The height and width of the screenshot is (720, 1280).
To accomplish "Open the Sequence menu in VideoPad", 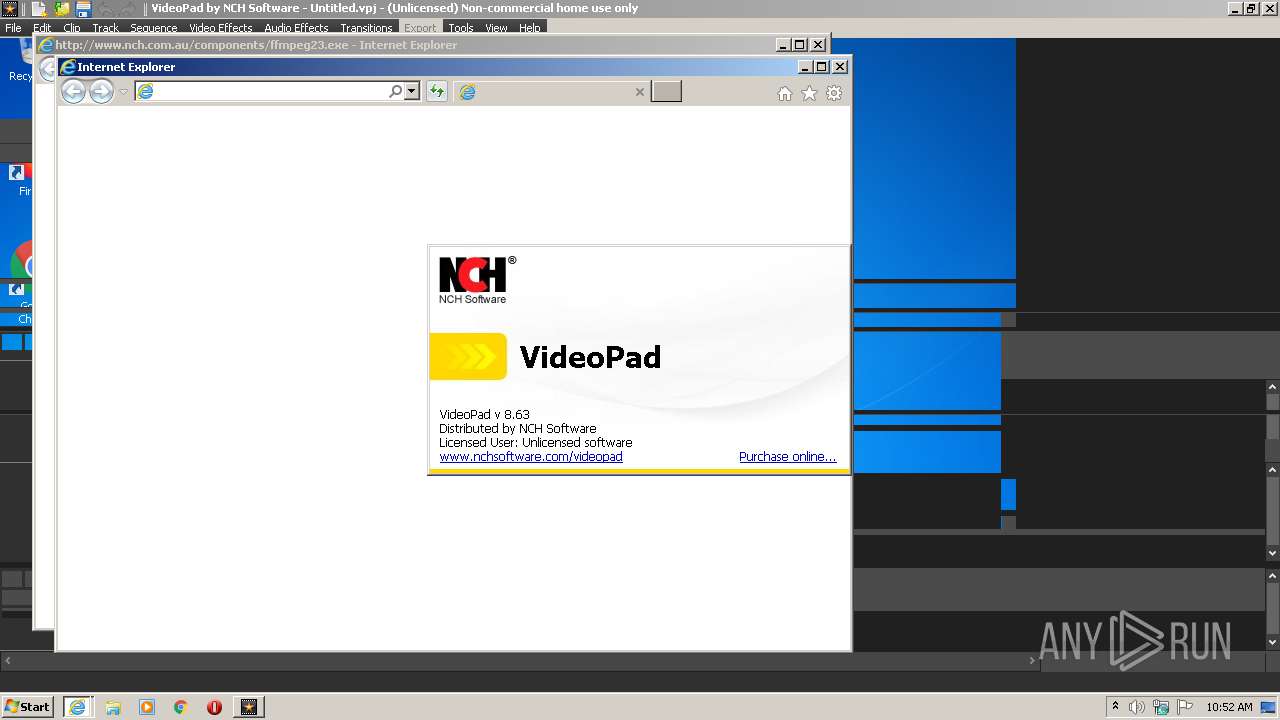I will click(x=153, y=28).
